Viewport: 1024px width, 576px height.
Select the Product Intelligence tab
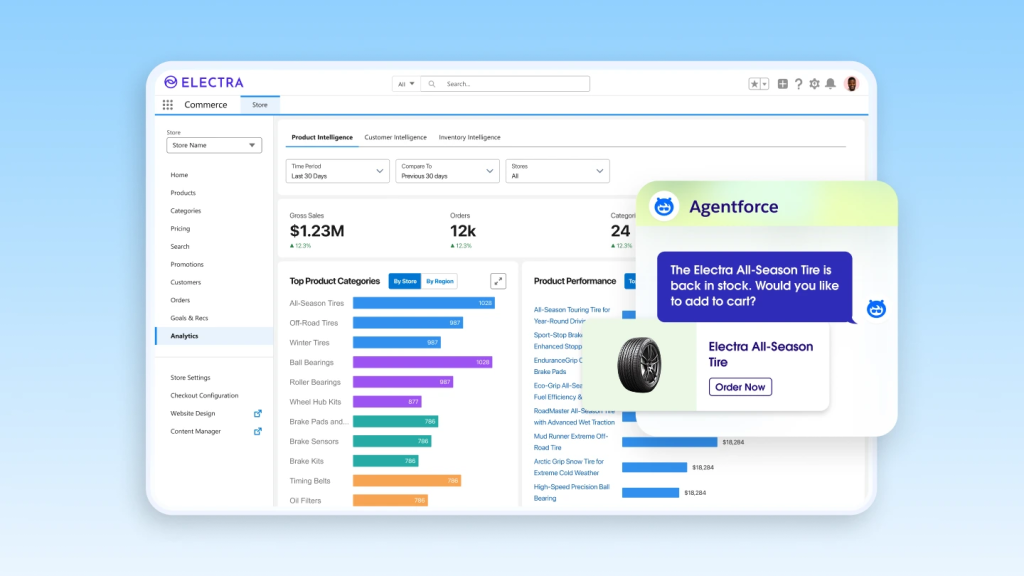point(322,137)
